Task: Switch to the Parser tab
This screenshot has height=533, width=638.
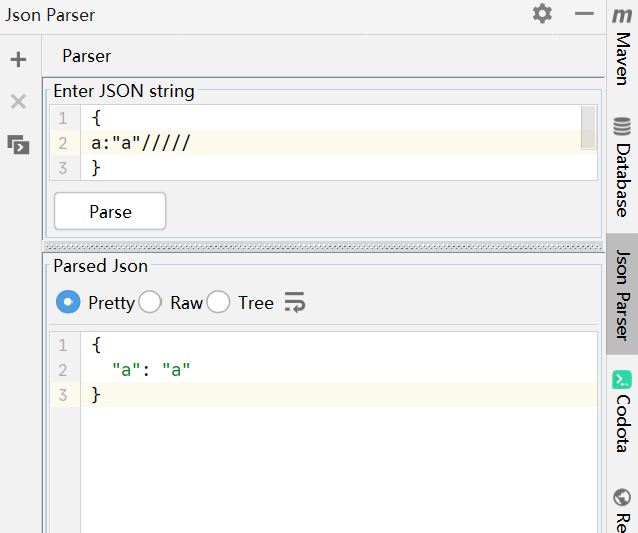Action: 86,56
